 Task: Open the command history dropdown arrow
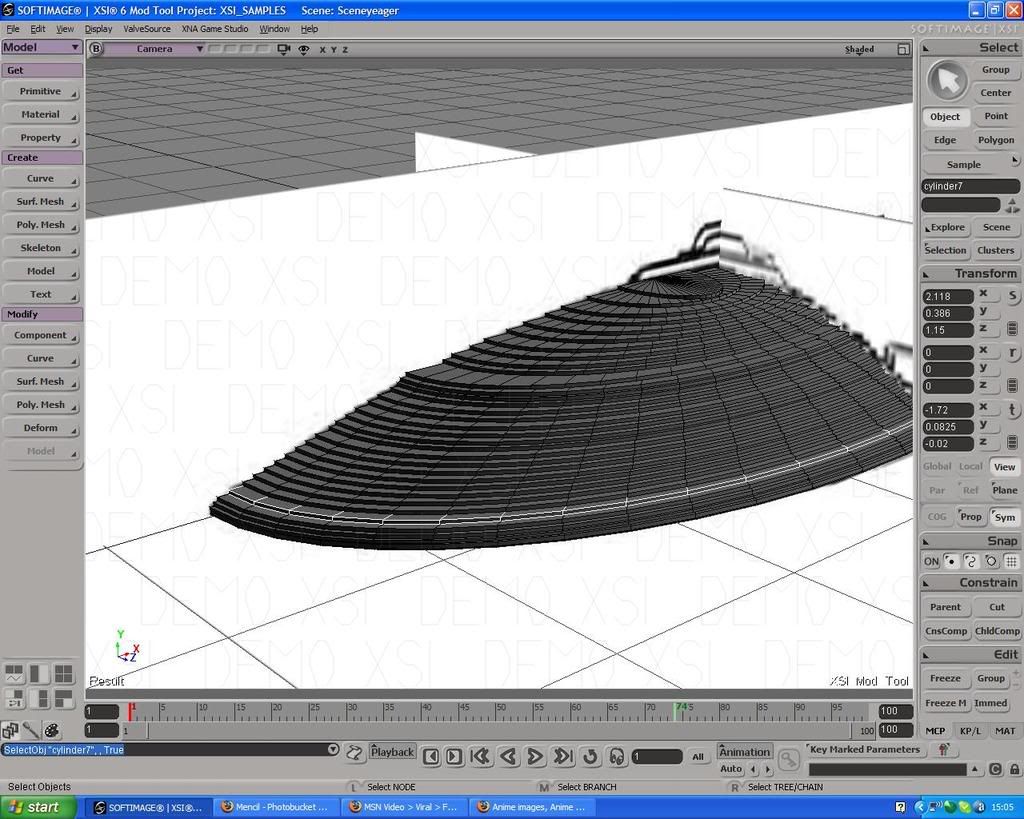coord(333,749)
